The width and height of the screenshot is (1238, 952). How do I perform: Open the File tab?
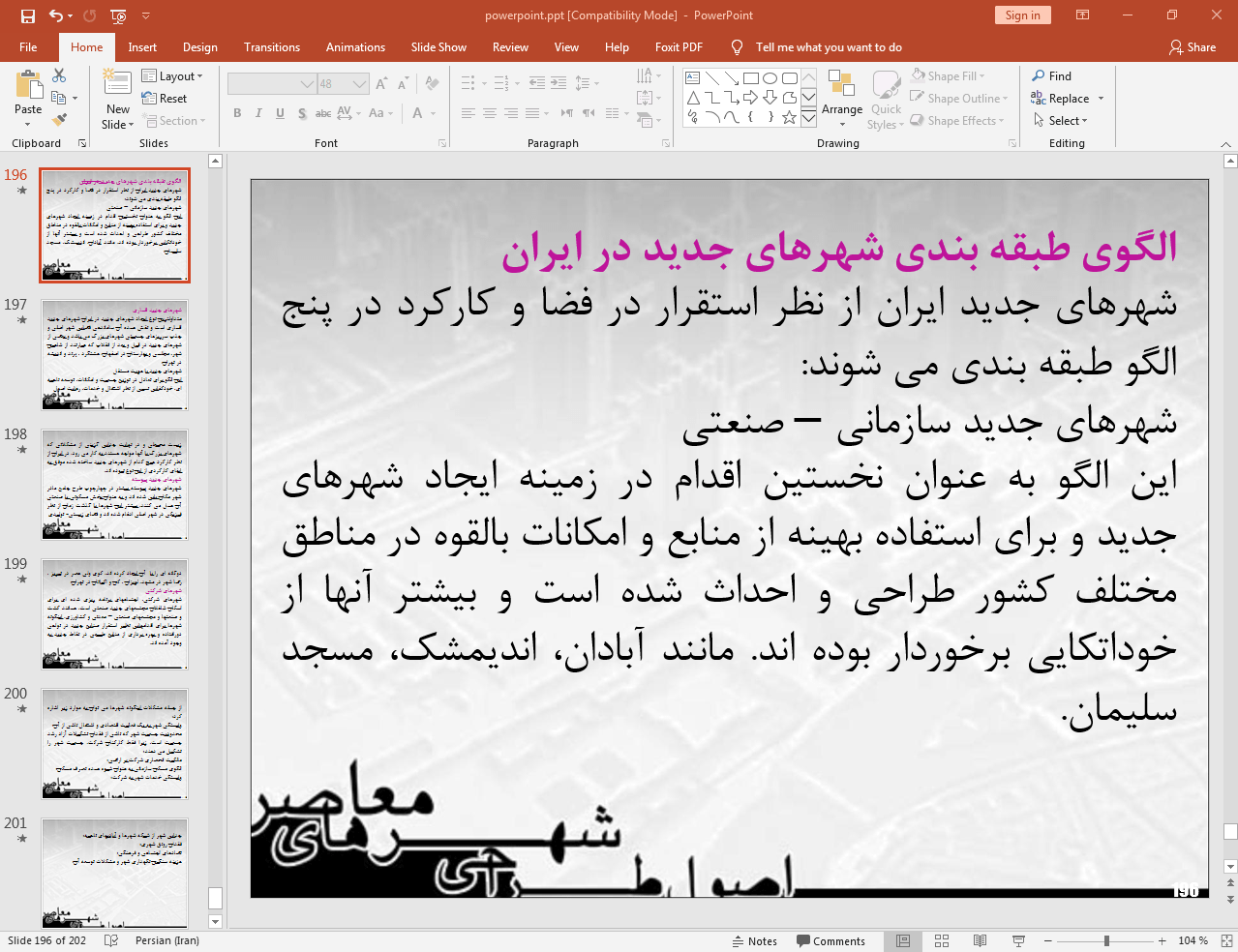coord(28,46)
